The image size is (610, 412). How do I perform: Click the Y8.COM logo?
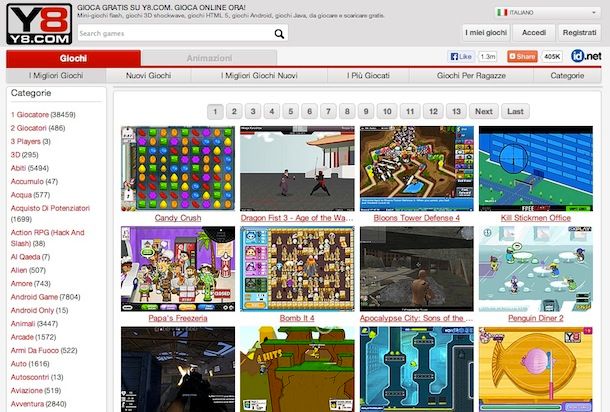39,24
